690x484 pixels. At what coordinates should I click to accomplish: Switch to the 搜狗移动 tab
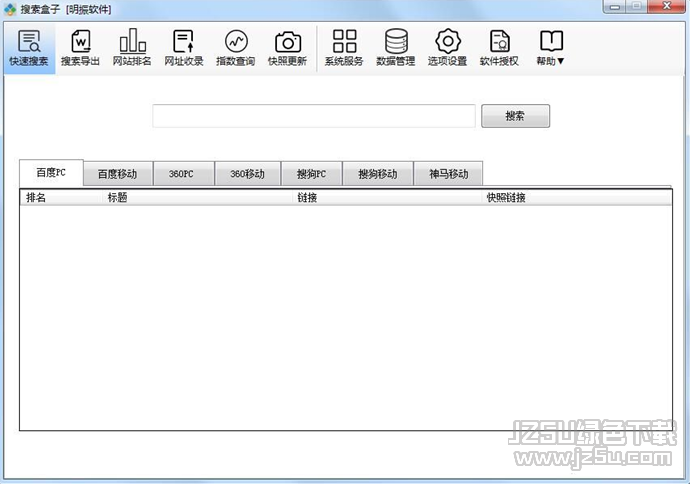click(x=378, y=174)
